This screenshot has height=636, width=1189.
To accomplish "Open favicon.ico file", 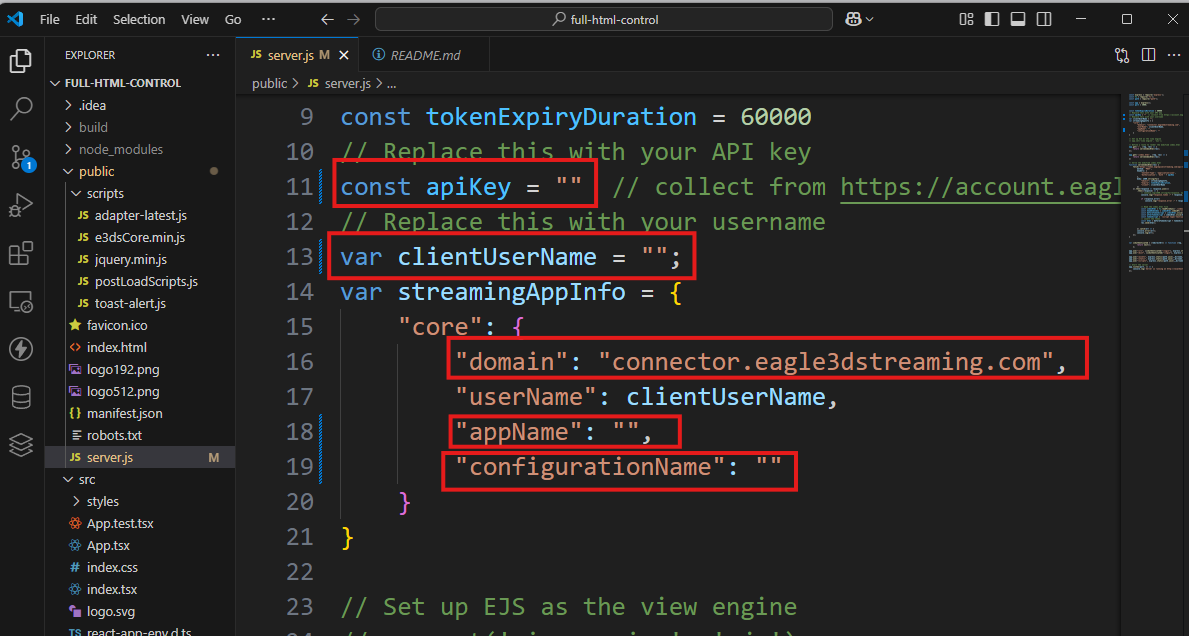I will [x=140, y=325].
